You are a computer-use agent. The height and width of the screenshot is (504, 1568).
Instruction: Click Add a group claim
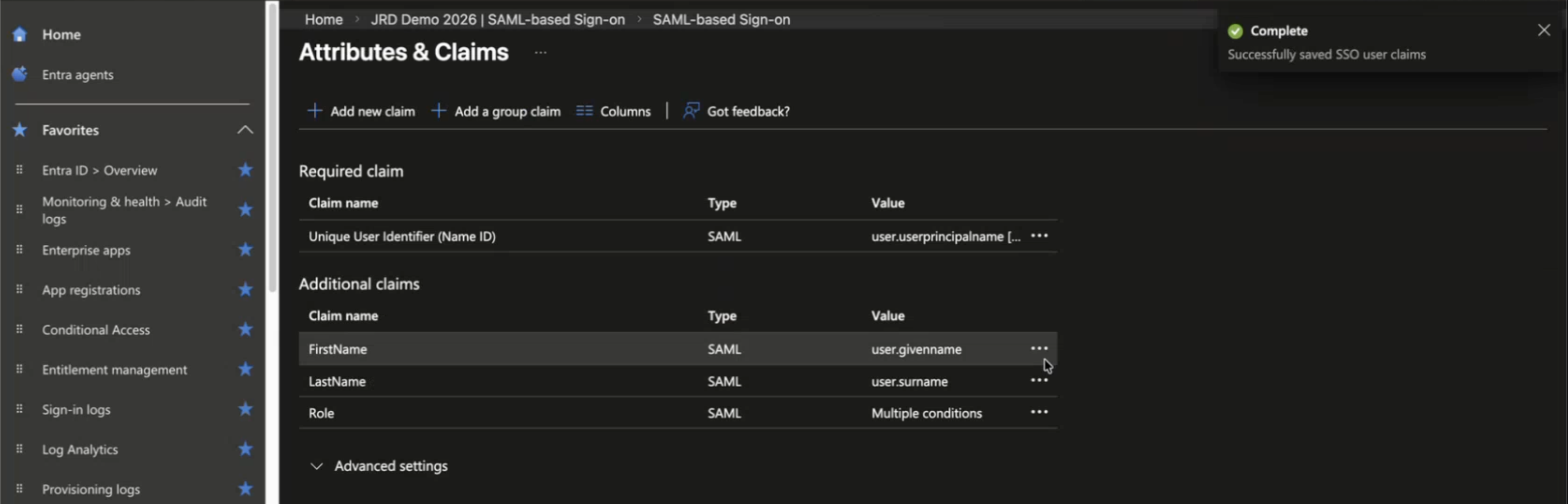[x=496, y=112]
